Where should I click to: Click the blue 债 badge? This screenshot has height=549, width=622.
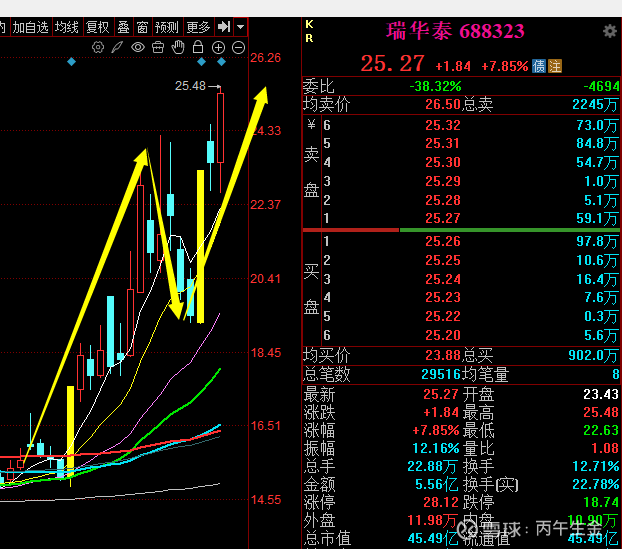(x=539, y=66)
